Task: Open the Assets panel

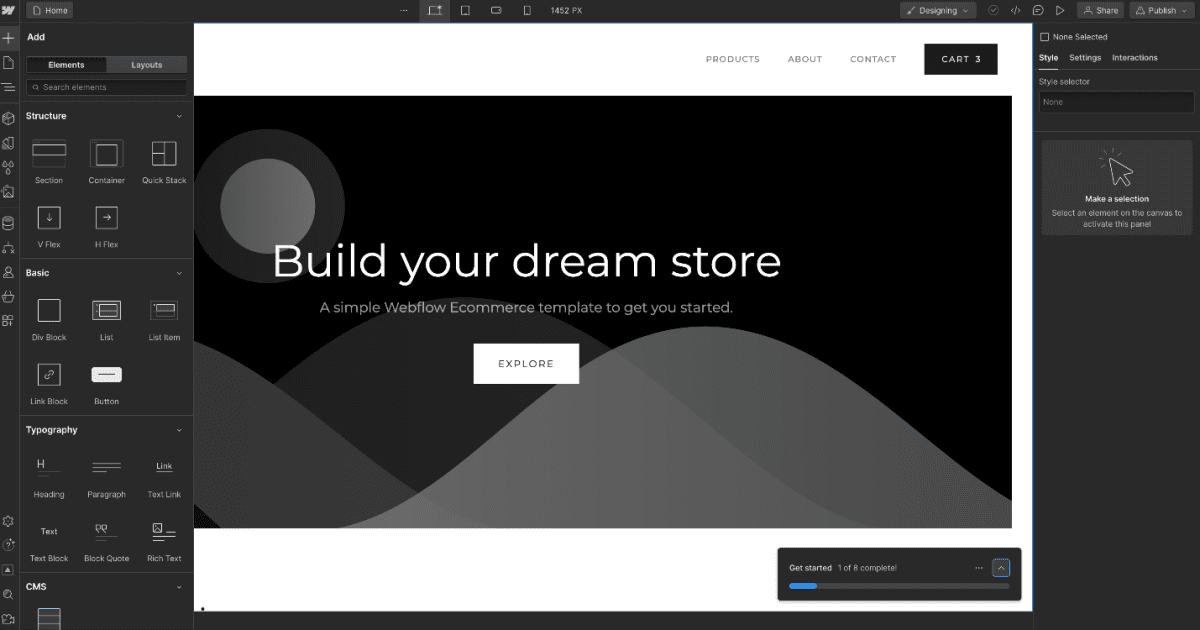Action: pos(10,192)
